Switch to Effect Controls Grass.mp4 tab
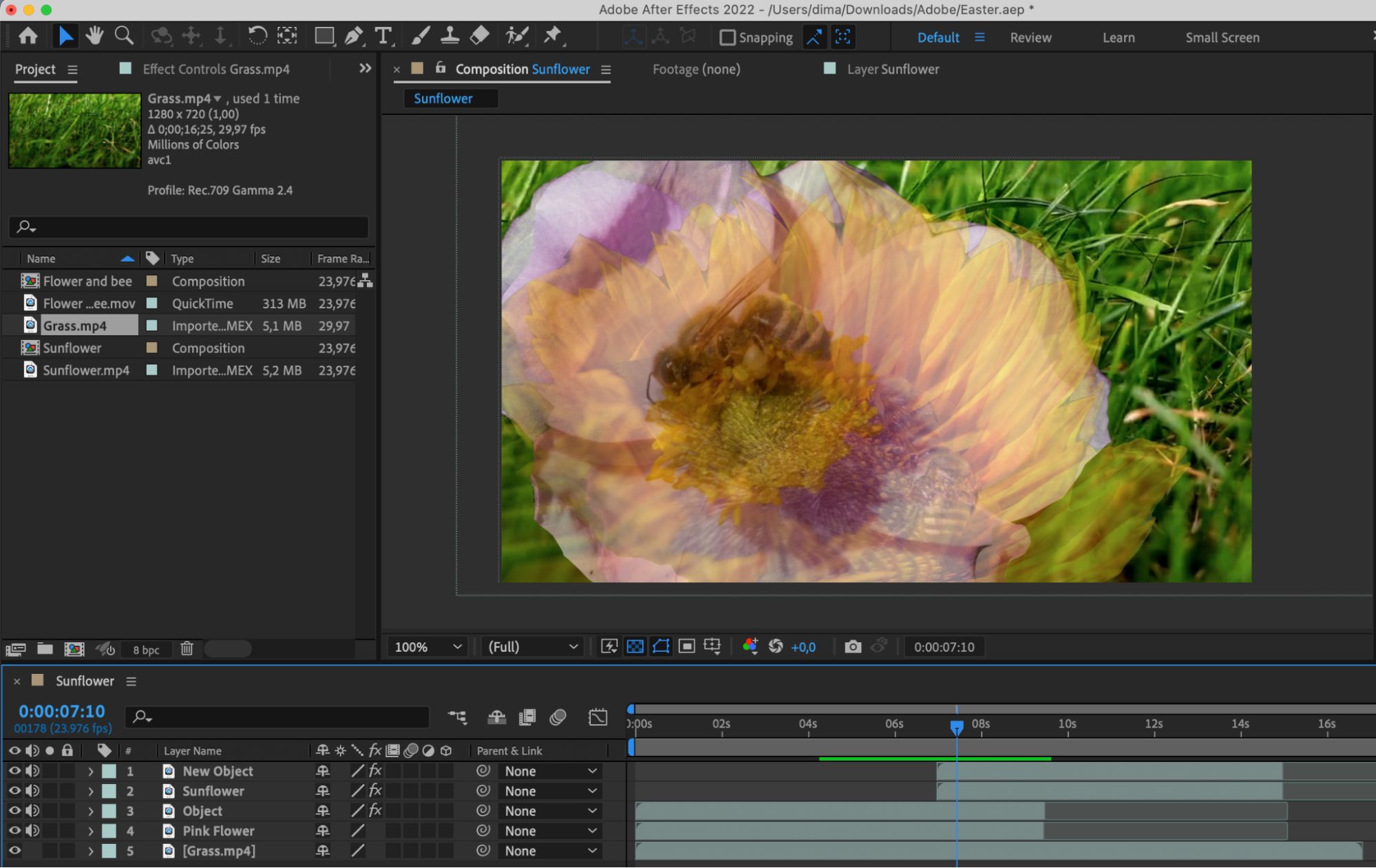1376x868 pixels. pyautogui.click(x=216, y=69)
